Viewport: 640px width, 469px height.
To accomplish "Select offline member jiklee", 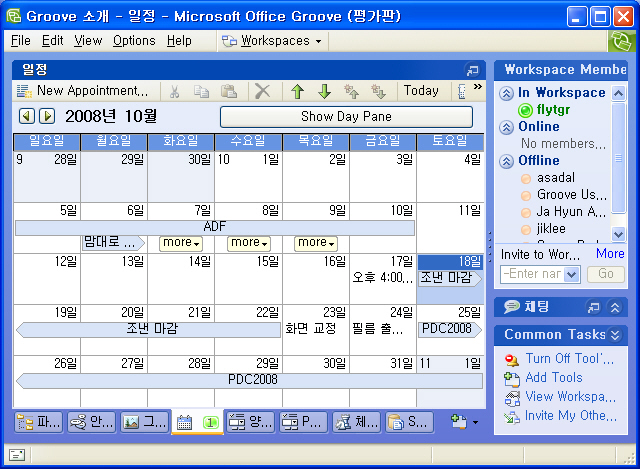I will (x=544, y=229).
